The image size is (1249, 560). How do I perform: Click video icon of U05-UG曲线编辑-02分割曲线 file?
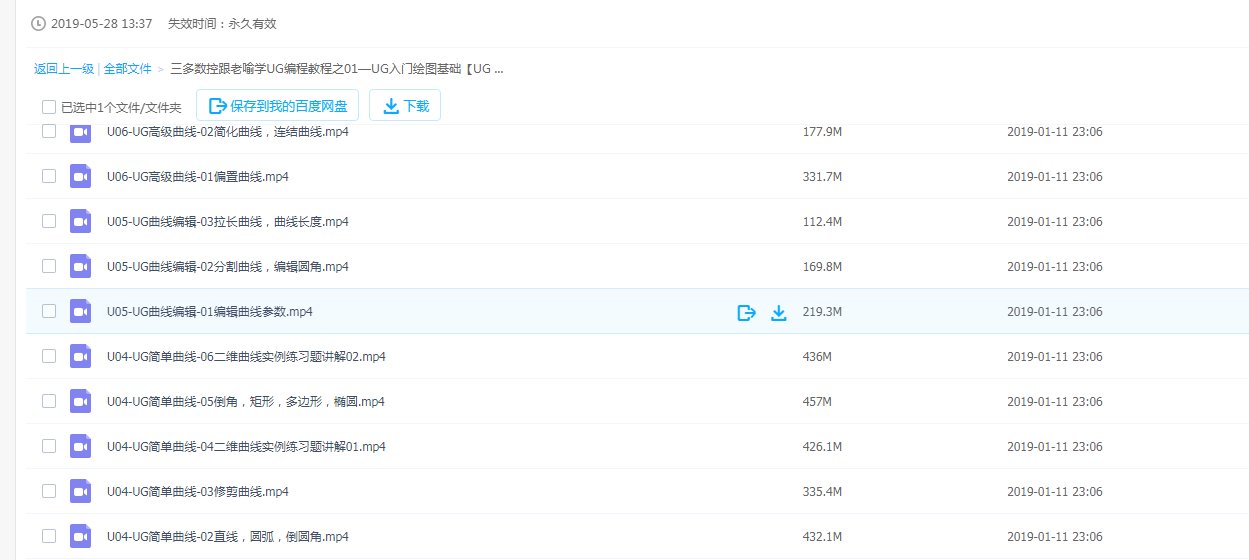pos(80,266)
